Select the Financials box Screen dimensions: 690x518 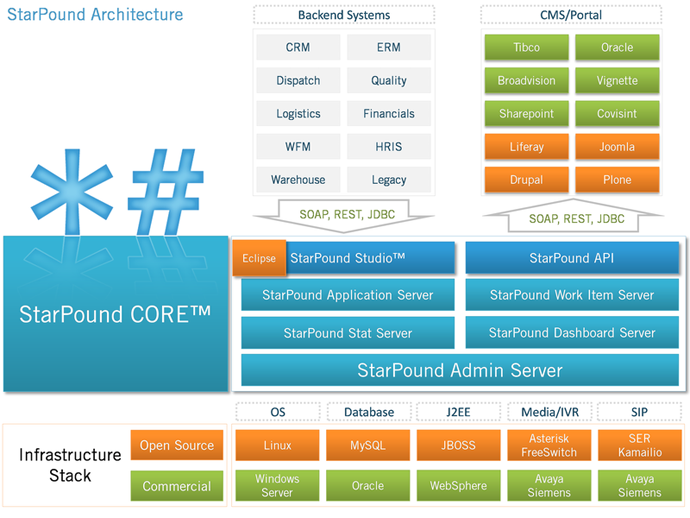tap(389, 114)
